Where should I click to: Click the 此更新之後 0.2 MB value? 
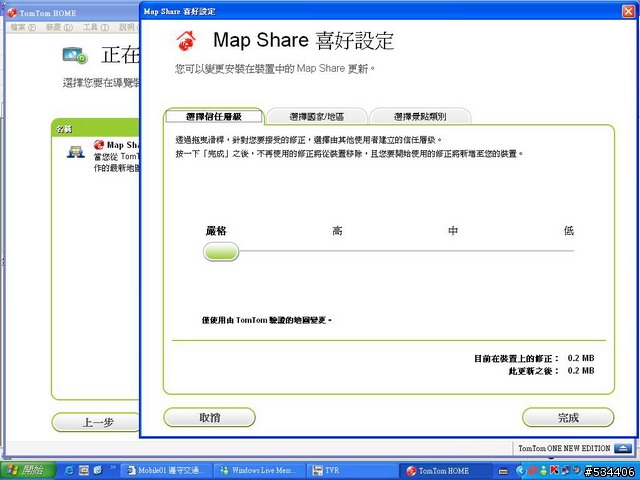point(581,371)
